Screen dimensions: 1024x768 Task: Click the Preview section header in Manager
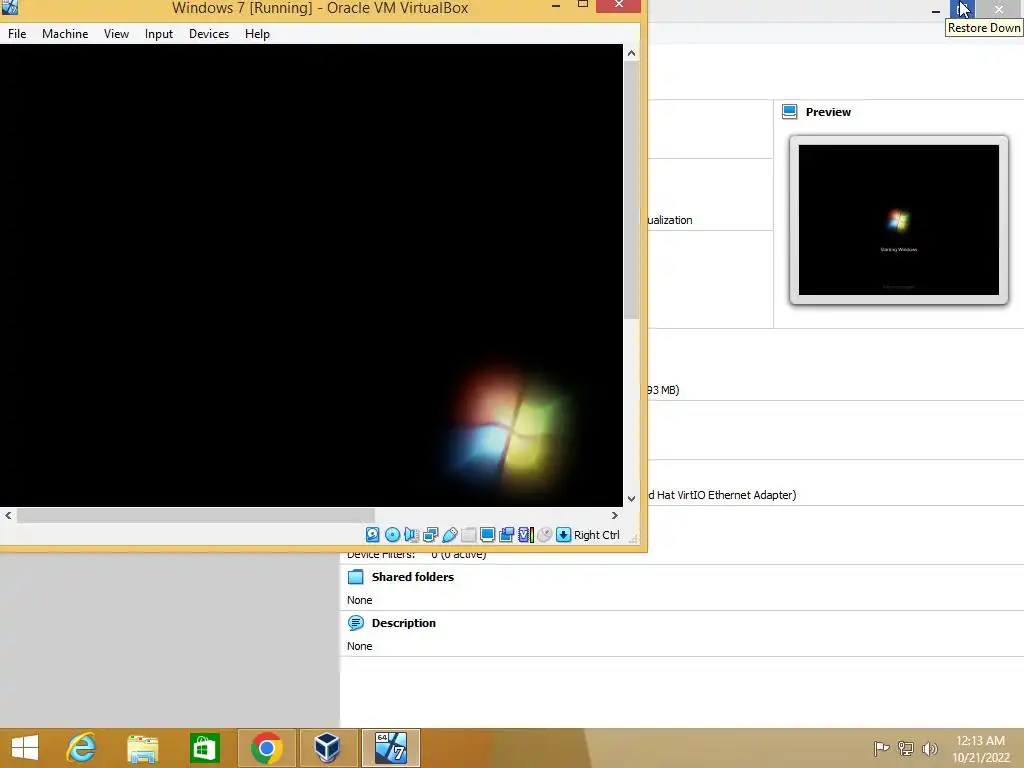(828, 112)
